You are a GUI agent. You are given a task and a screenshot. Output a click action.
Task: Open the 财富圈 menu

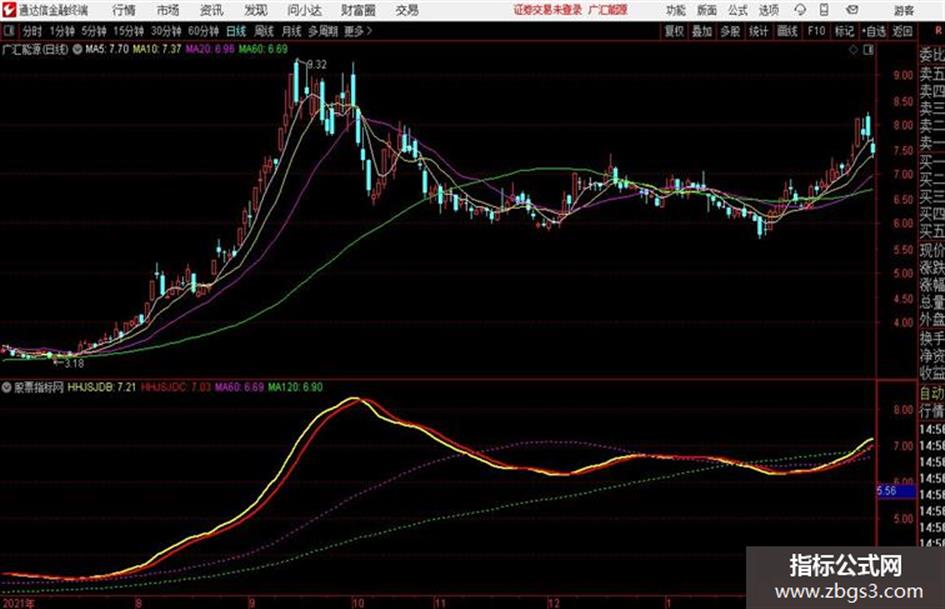[359, 10]
